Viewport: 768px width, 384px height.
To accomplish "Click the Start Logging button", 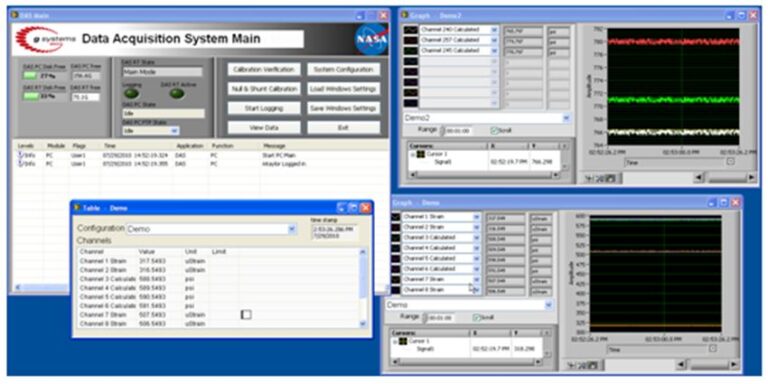I will tap(264, 108).
